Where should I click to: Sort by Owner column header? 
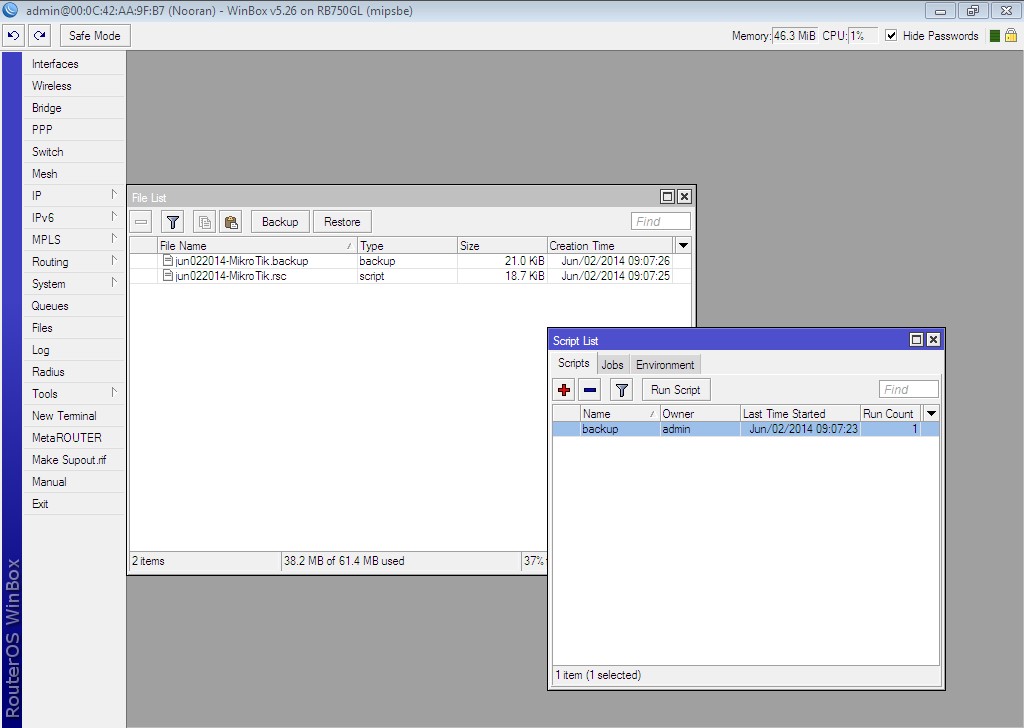[700, 413]
